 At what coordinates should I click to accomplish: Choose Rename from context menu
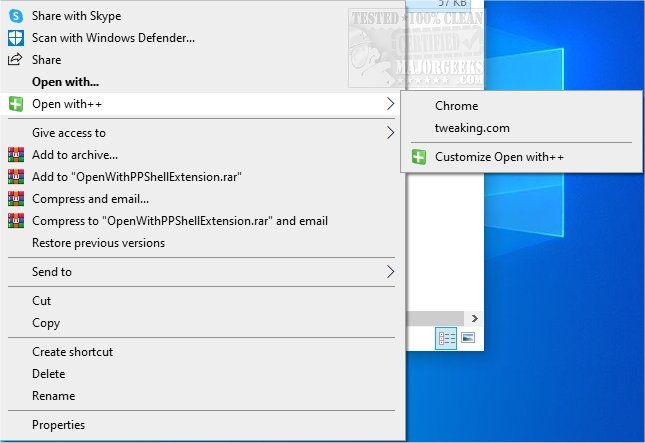point(202,396)
